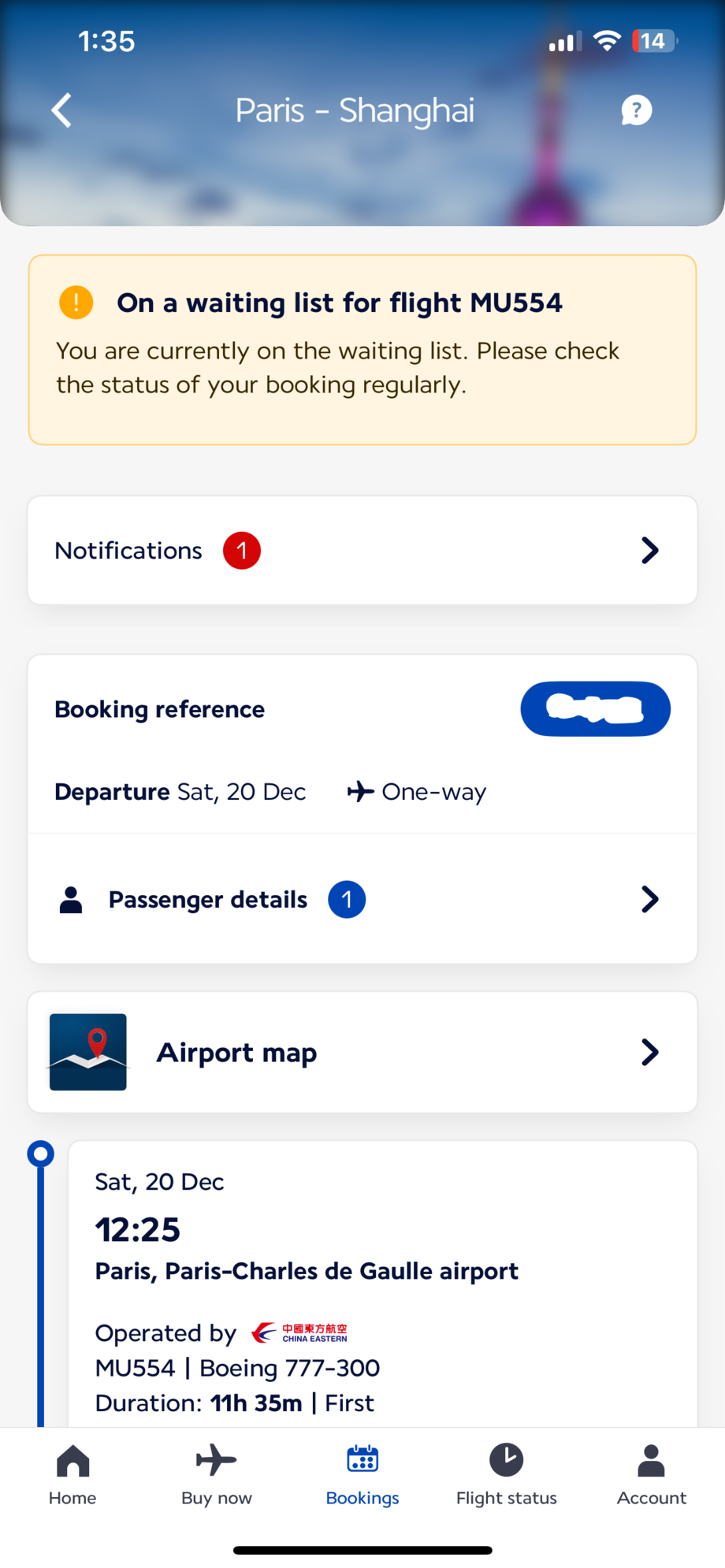The height and width of the screenshot is (1568, 725).
Task: Select the Bookings tab
Action: tap(362, 1473)
